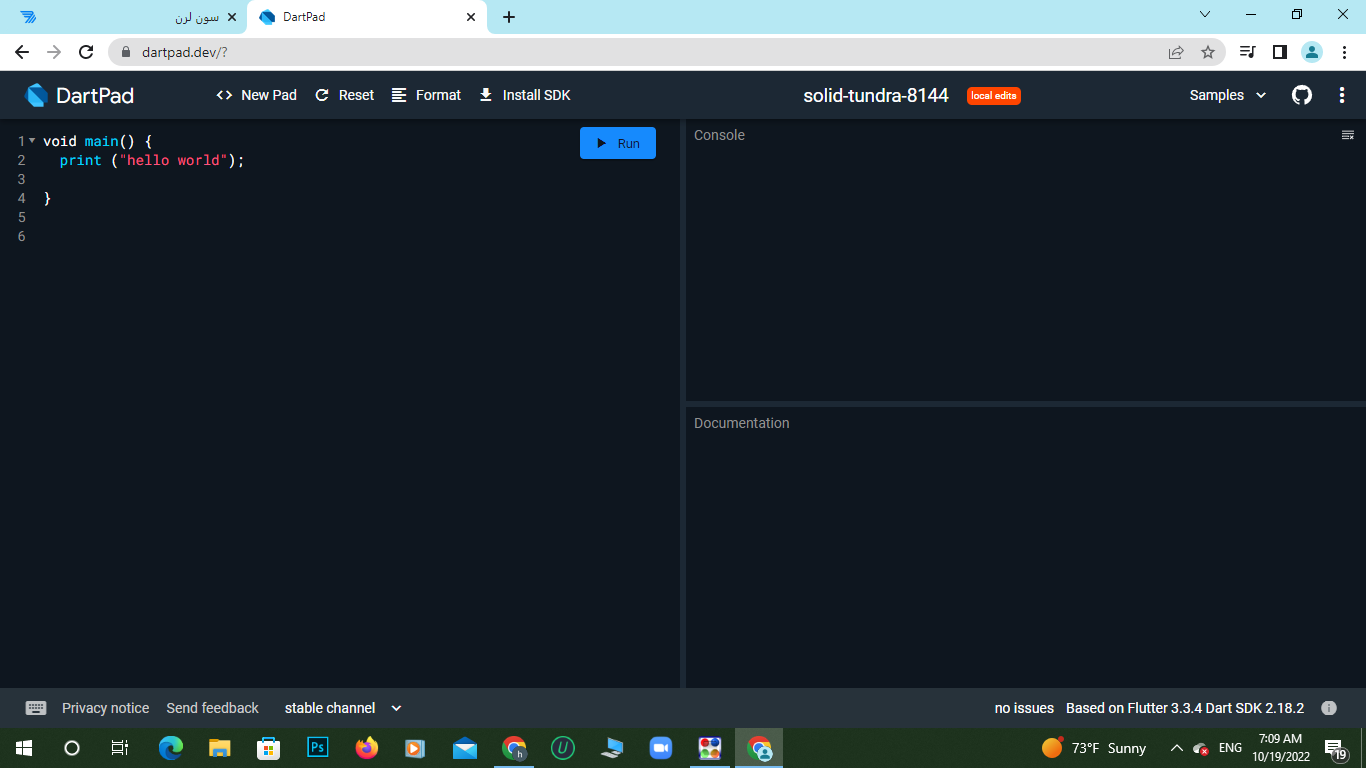Screen dimensions: 1366x768
Task: Click the no issues status
Action: coord(1024,708)
